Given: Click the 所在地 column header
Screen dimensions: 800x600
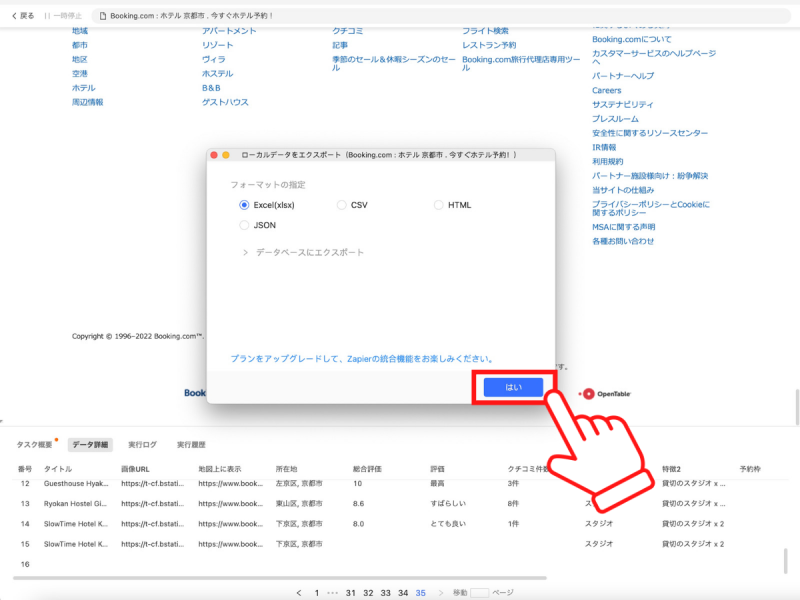Looking at the screenshot, I should 286,469.
